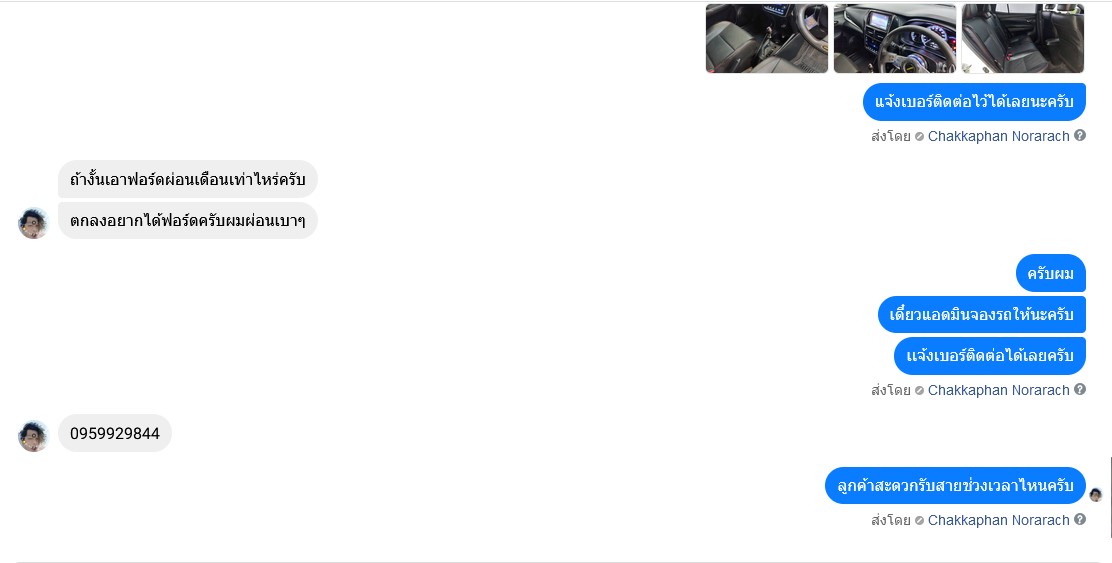Open the rear seat photo thumbnail

[1023, 38]
